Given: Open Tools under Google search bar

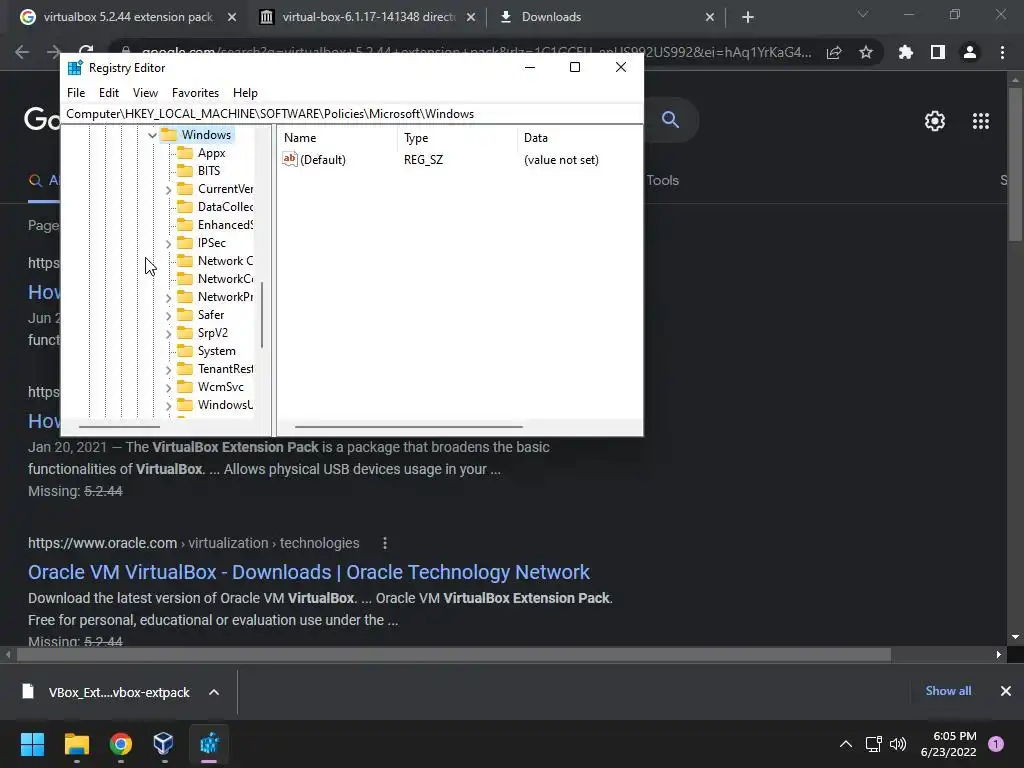Looking at the screenshot, I should [662, 180].
